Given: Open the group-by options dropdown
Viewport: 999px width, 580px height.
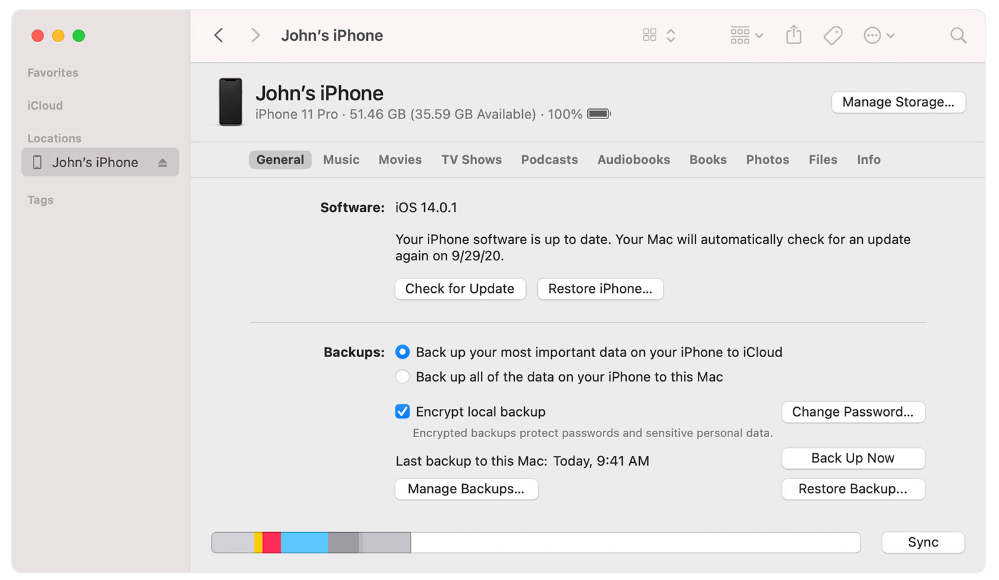Looking at the screenshot, I should [x=747, y=35].
